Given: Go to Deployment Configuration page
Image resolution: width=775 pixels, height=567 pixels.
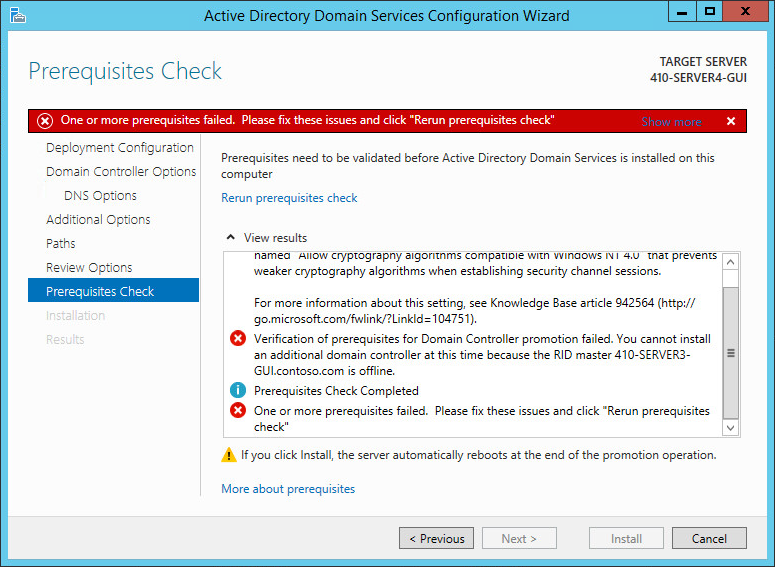Looking at the screenshot, I should point(120,148).
